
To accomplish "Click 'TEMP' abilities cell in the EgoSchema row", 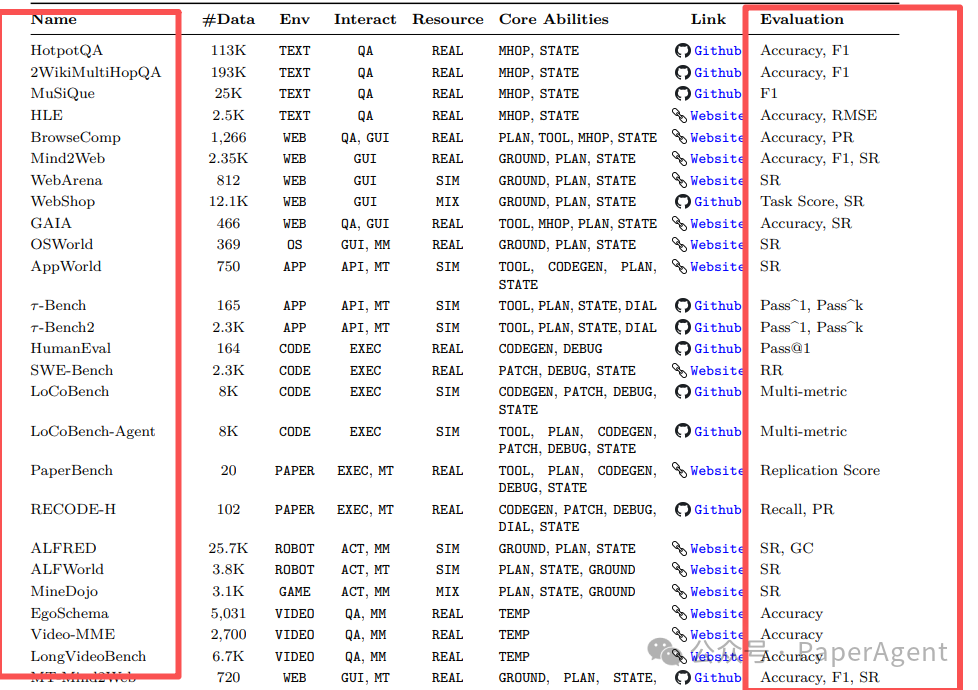I will point(514,614).
